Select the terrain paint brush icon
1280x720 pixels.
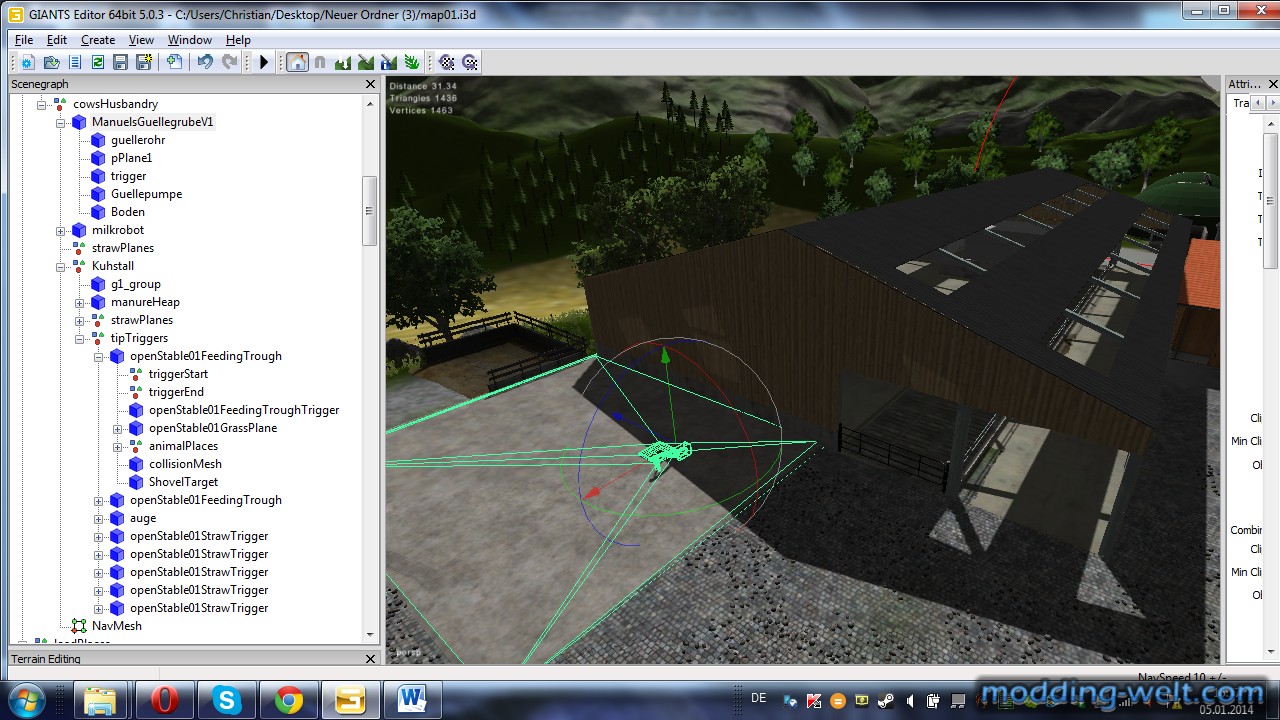tap(365, 62)
